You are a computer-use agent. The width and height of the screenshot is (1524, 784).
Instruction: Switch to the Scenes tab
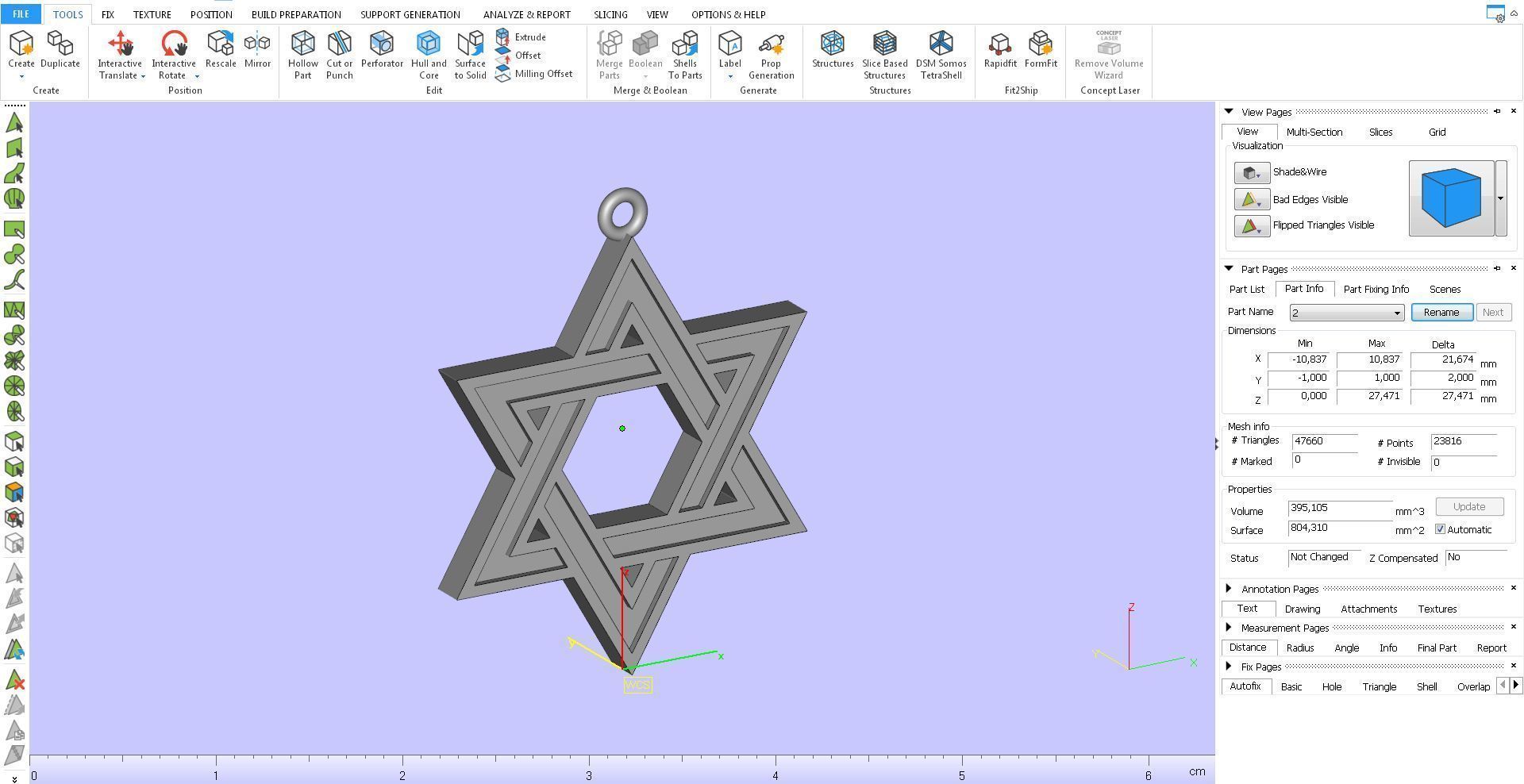1445,290
